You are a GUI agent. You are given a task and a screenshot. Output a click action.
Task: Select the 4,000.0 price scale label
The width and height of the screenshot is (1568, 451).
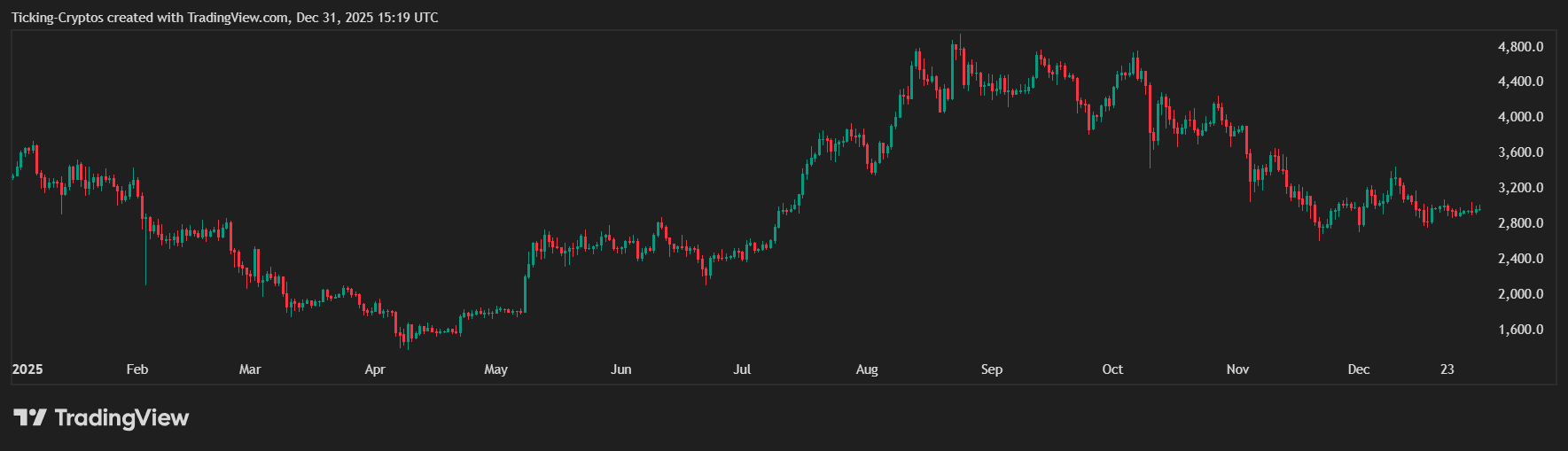click(x=1520, y=117)
